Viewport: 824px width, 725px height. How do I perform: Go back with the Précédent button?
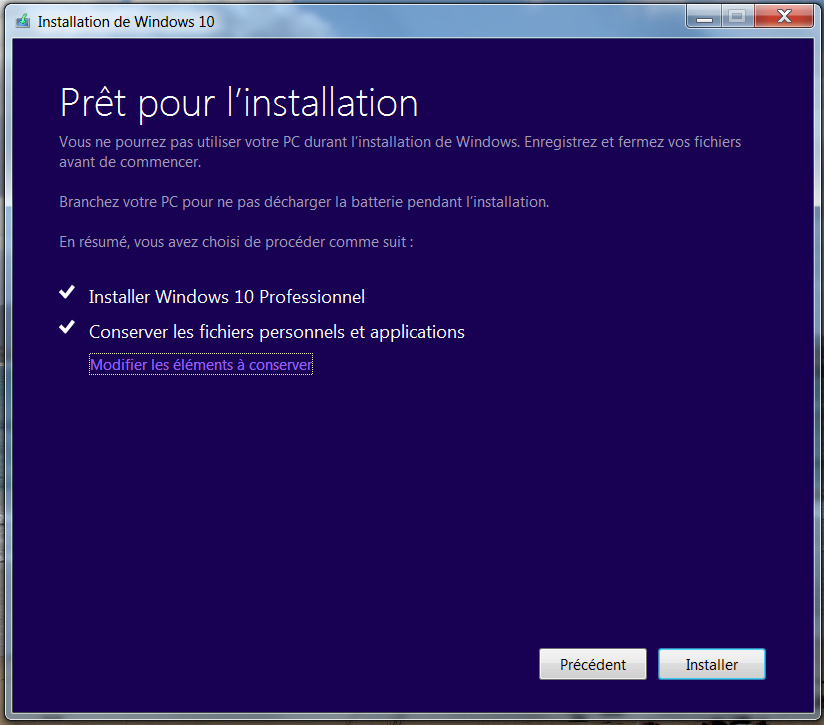[x=593, y=664]
